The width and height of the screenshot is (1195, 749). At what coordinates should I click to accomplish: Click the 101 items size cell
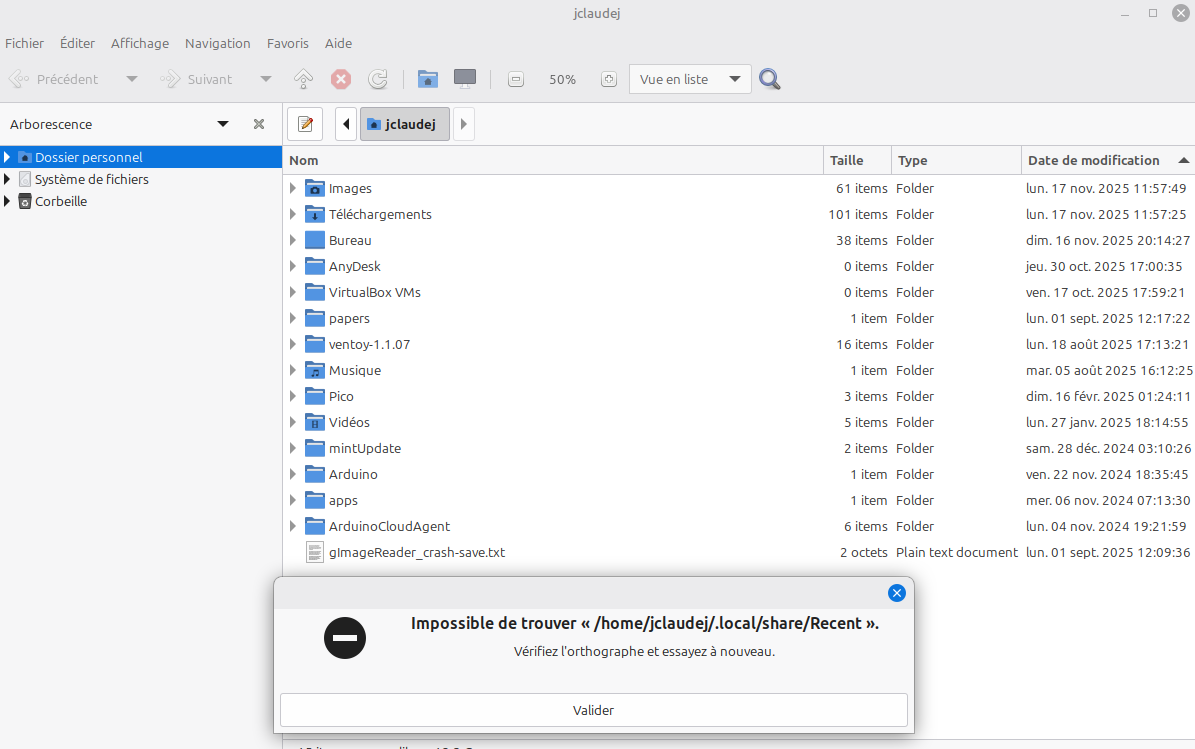pyautogui.click(x=858, y=214)
